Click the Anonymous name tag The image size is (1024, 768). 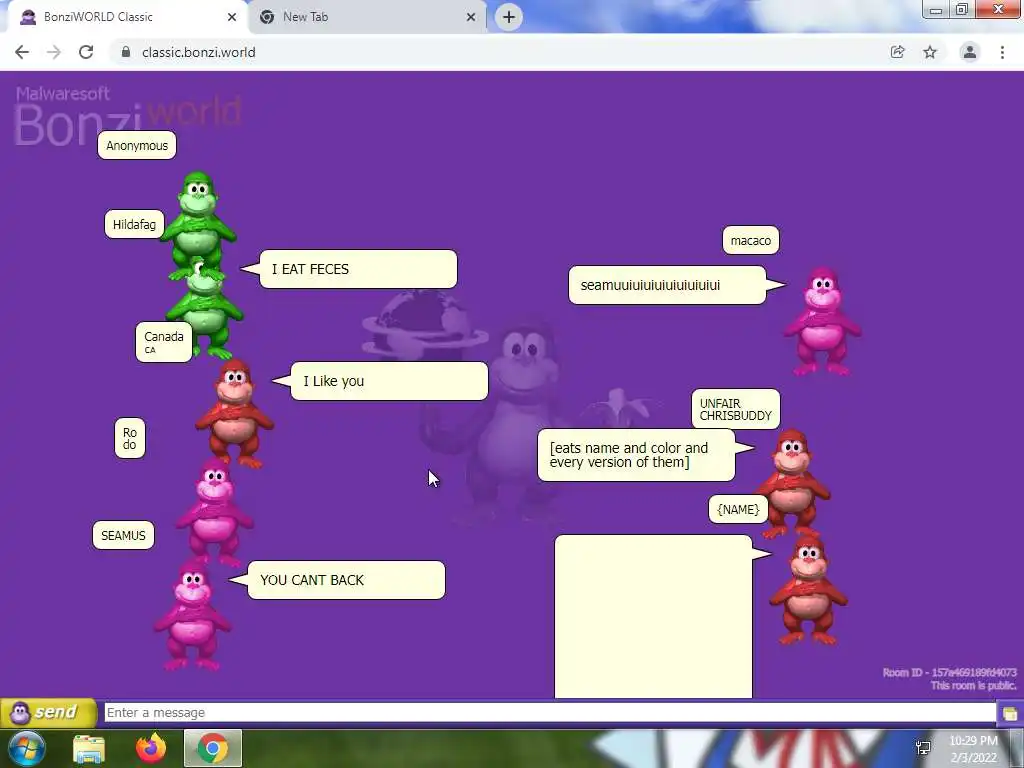click(136, 145)
